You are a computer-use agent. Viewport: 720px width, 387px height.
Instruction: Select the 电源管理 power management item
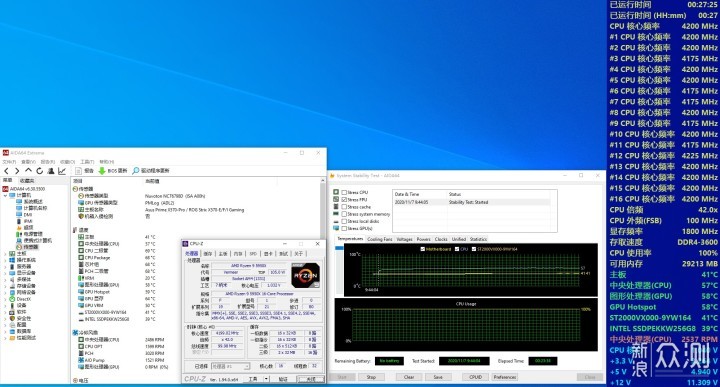tap(29, 234)
